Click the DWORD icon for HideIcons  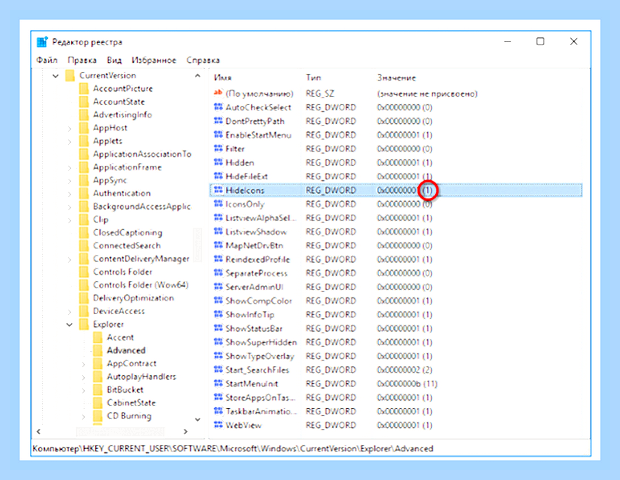pyautogui.click(x=218, y=190)
